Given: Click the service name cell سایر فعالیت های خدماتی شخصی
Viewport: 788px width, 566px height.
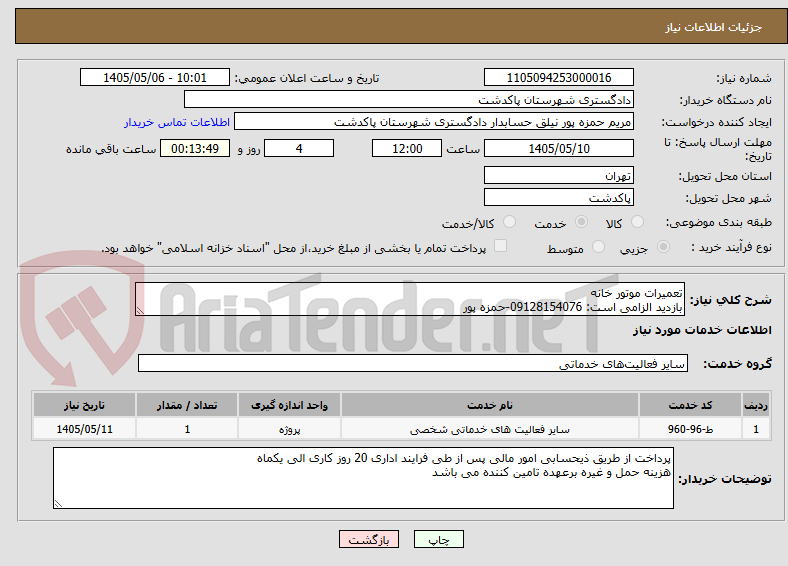Looking at the screenshot, I should (490, 429).
